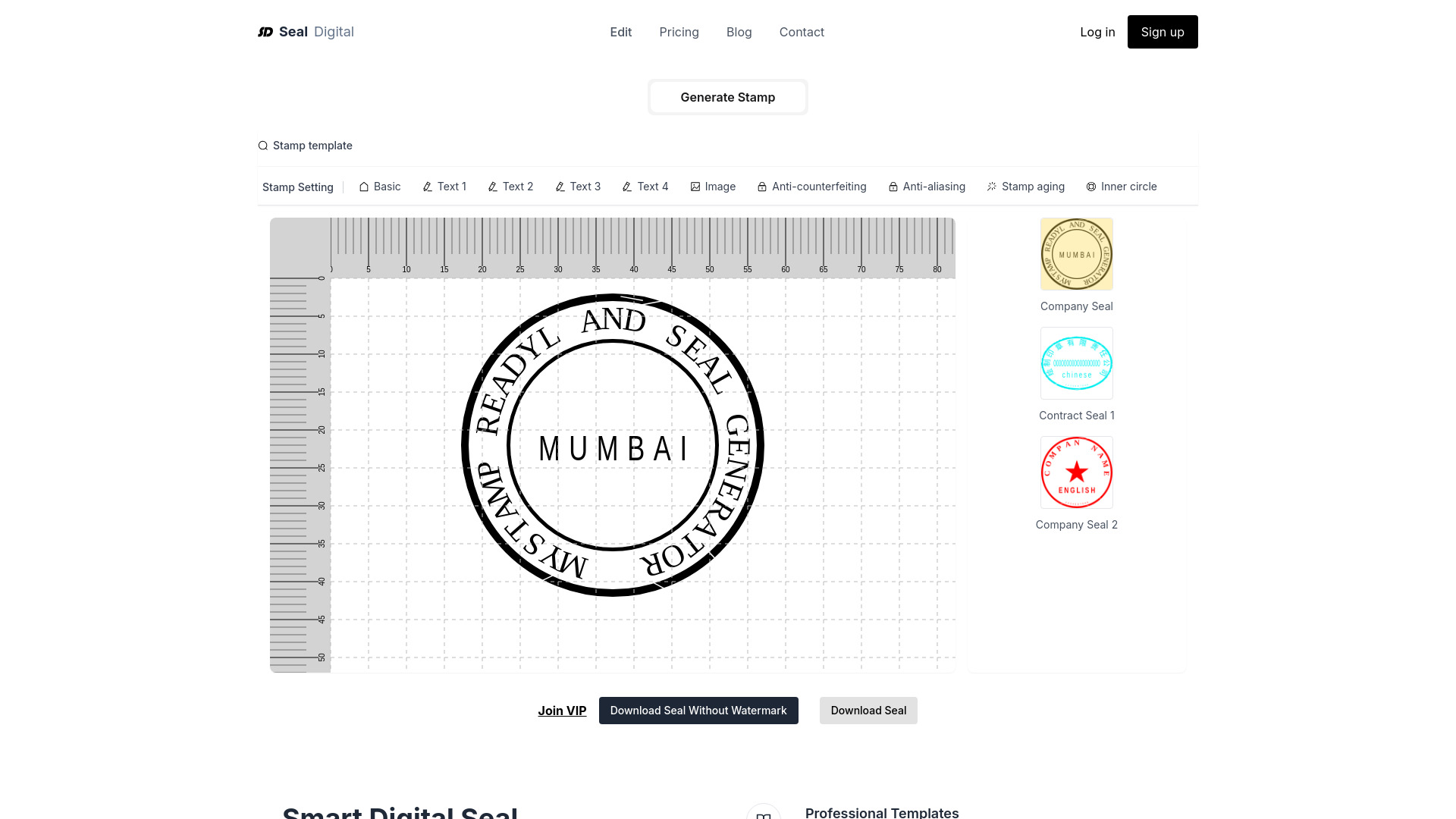The width and height of the screenshot is (1456, 819).
Task: Click Download Seal Without Watermark
Action: point(698,710)
